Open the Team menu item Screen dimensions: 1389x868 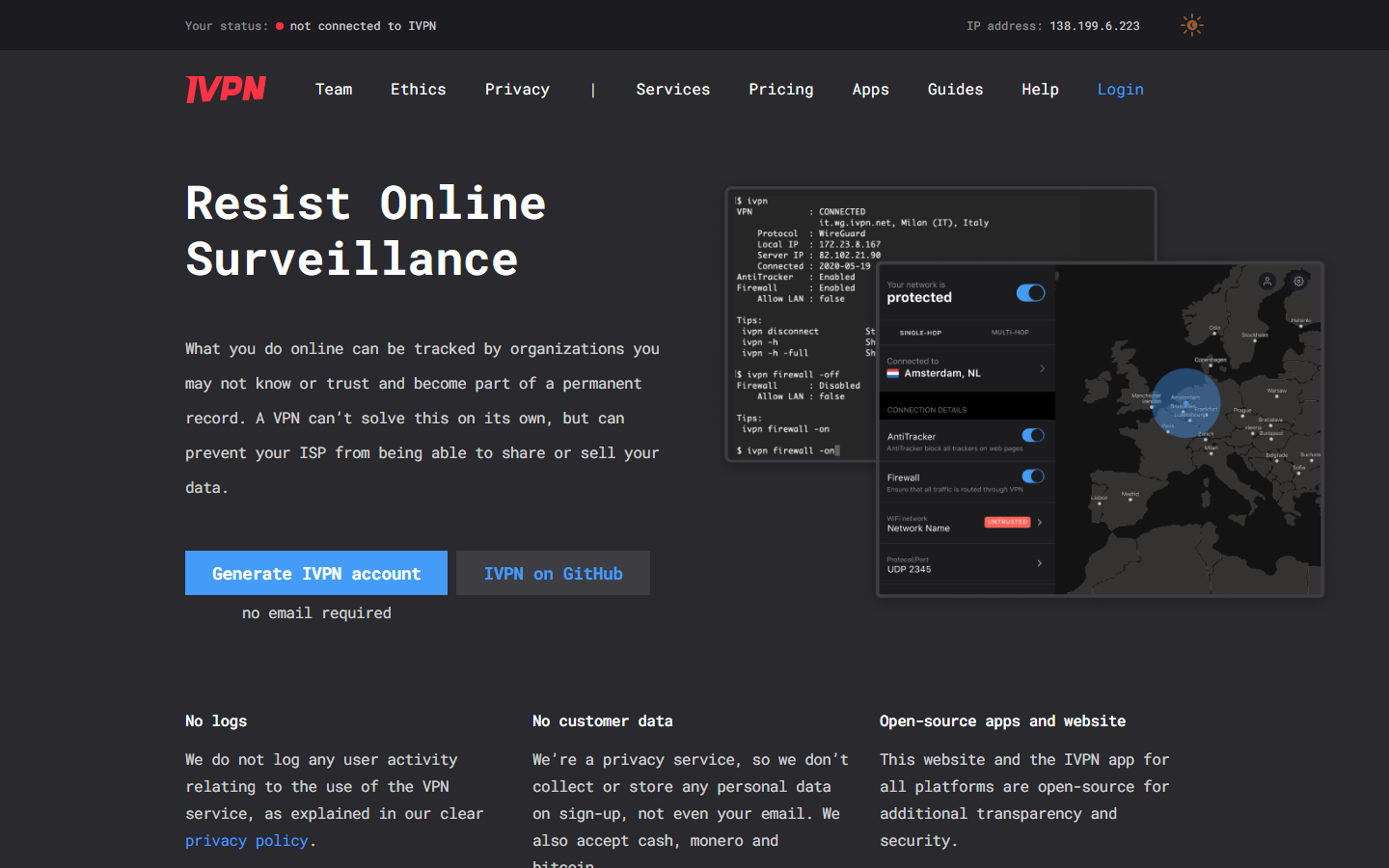point(334,89)
